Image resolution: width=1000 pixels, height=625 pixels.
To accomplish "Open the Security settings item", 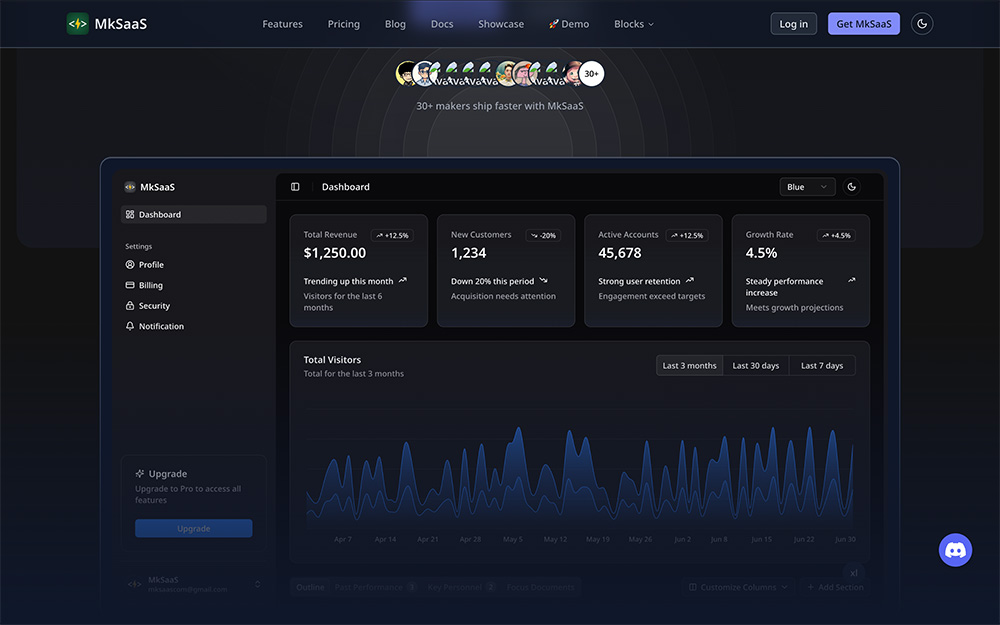I will click(193, 305).
